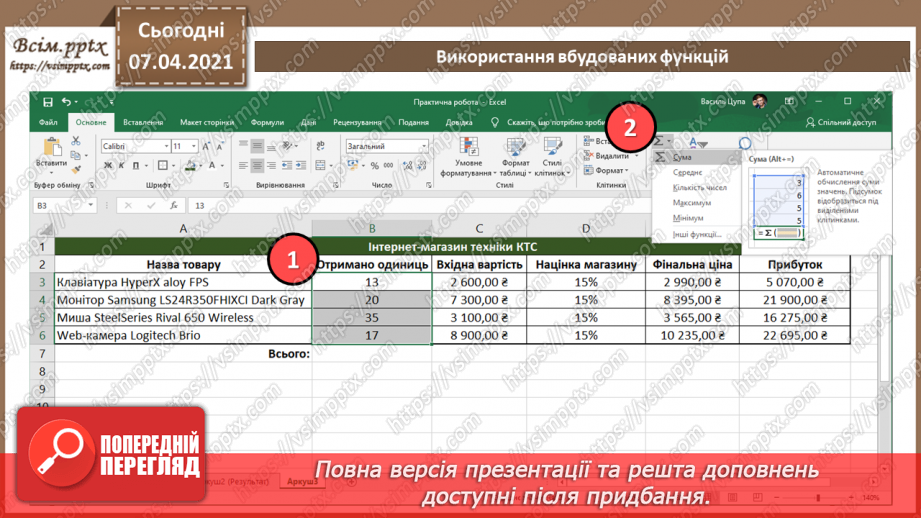Click the Accounting Number Format currency icon
Image resolution: width=921 pixels, height=518 pixels.
click(x=352, y=166)
